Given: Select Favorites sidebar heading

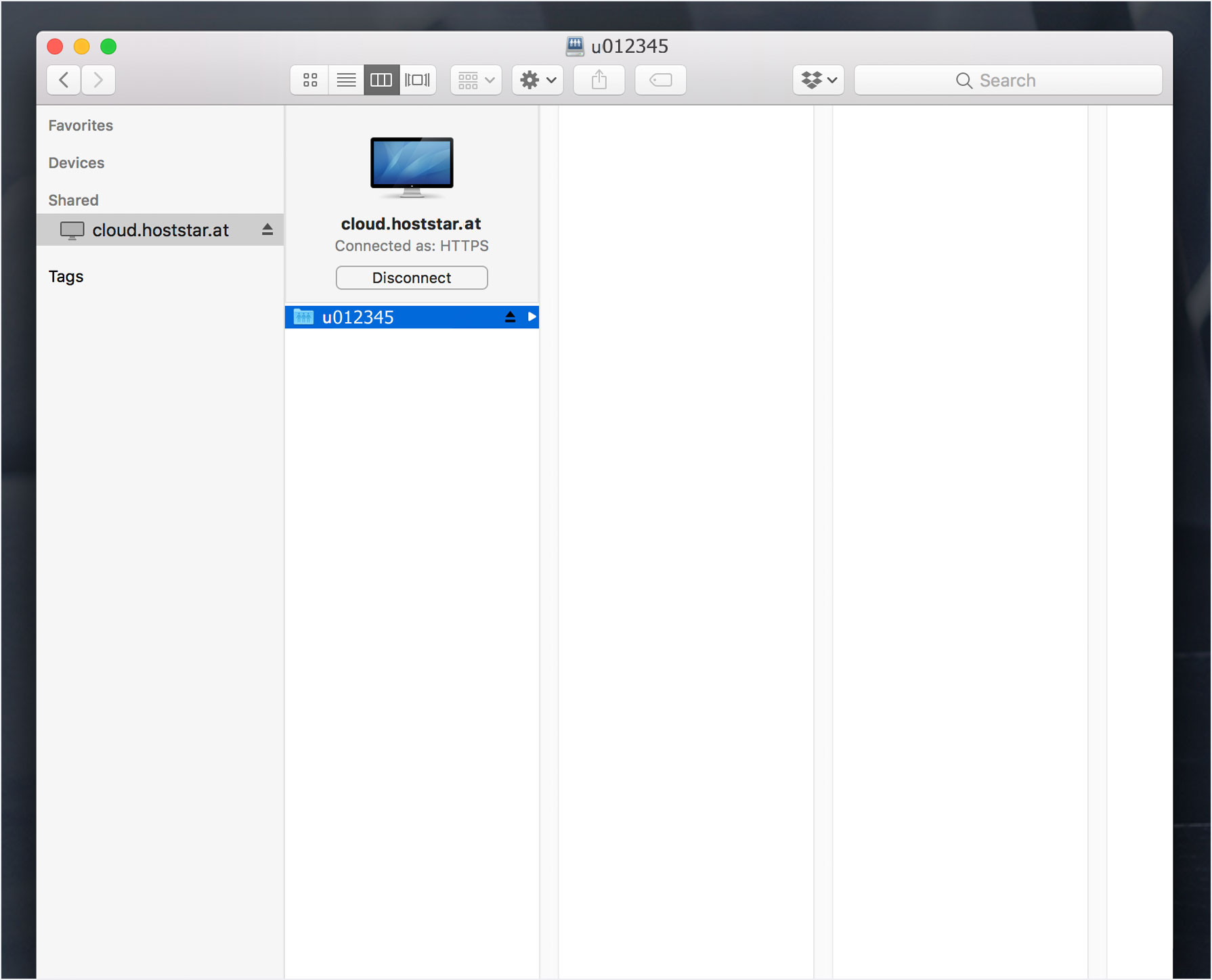Looking at the screenshot, I should pos(81,125).
